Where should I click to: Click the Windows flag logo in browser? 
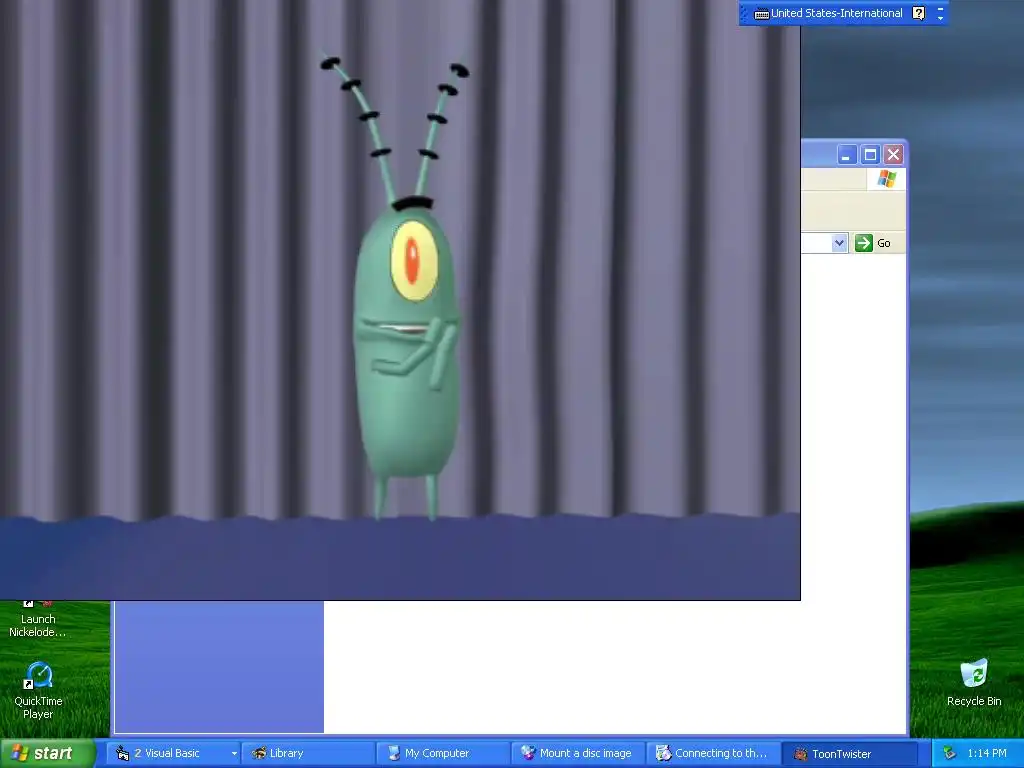point(887,178)
